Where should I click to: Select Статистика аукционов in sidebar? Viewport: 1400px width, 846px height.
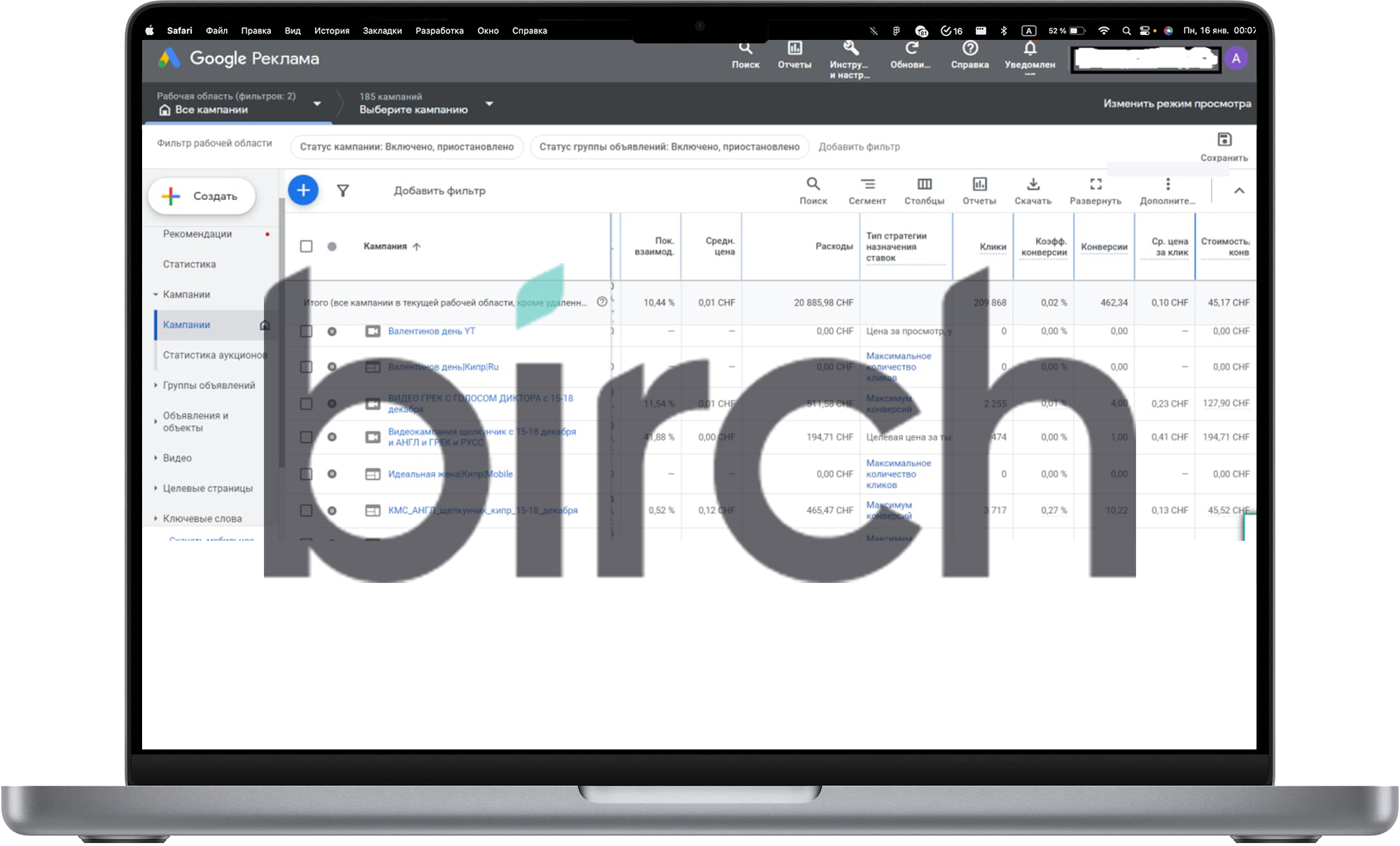click(215, 355)
